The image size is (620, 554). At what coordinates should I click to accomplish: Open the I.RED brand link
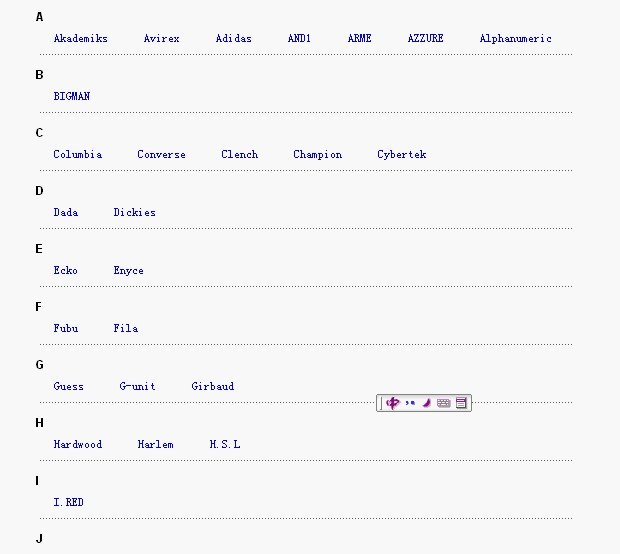click(x=68, y=503)
